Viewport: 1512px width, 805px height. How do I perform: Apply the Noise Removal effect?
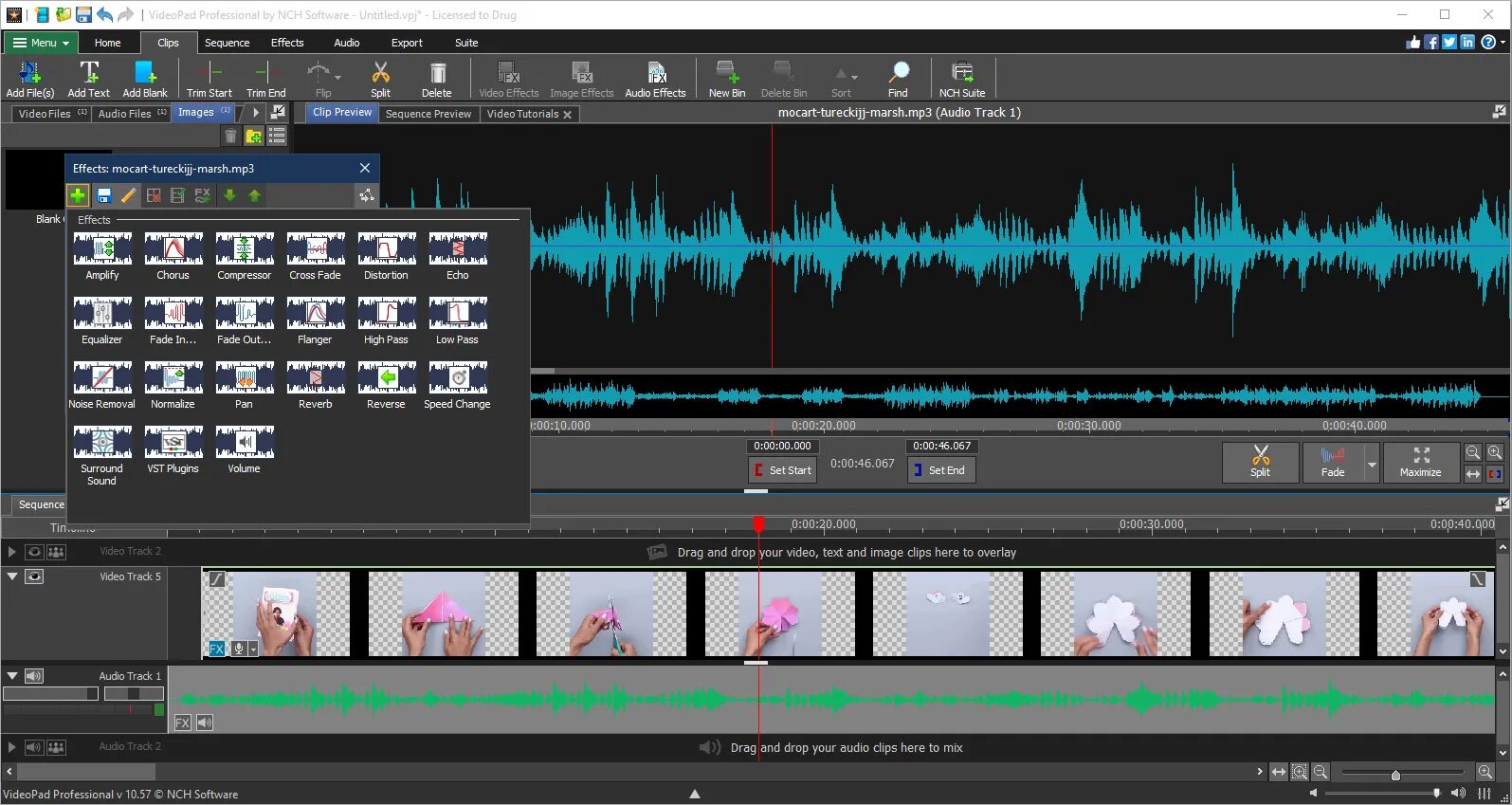pos(102,378)
